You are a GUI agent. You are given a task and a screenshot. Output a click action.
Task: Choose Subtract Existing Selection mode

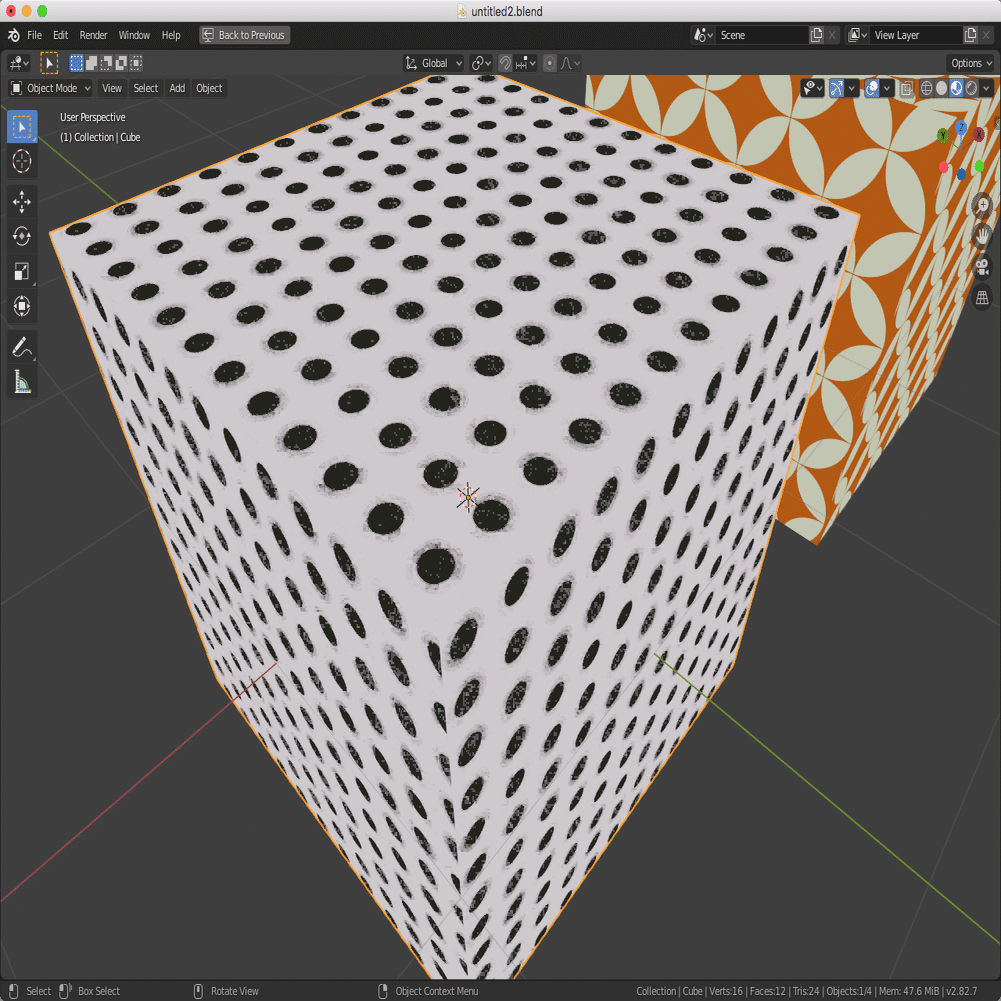(106, 63)
